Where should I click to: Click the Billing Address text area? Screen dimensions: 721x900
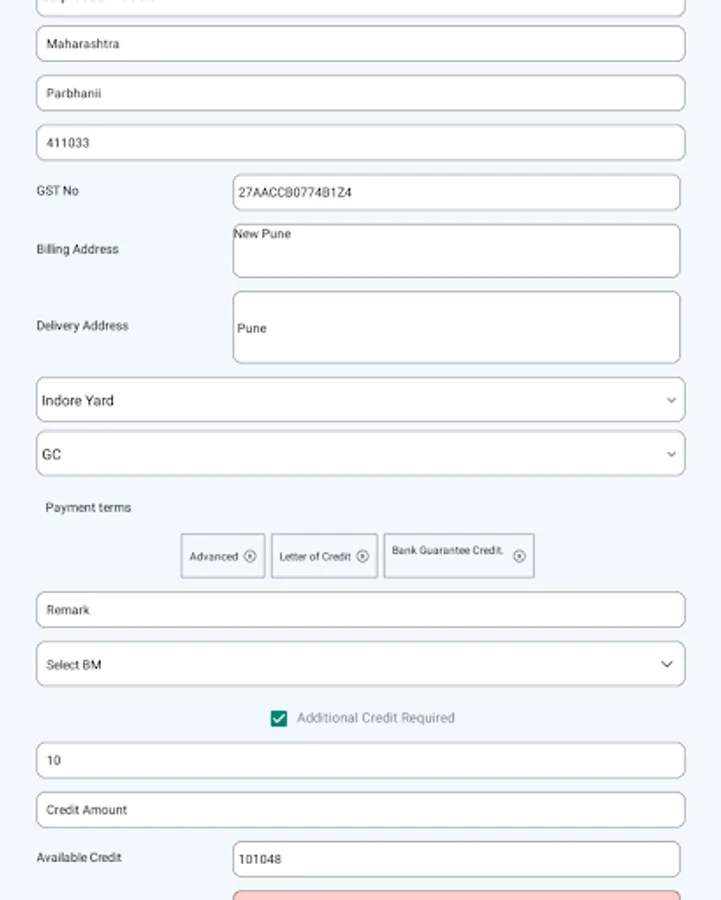coord(456,251)
